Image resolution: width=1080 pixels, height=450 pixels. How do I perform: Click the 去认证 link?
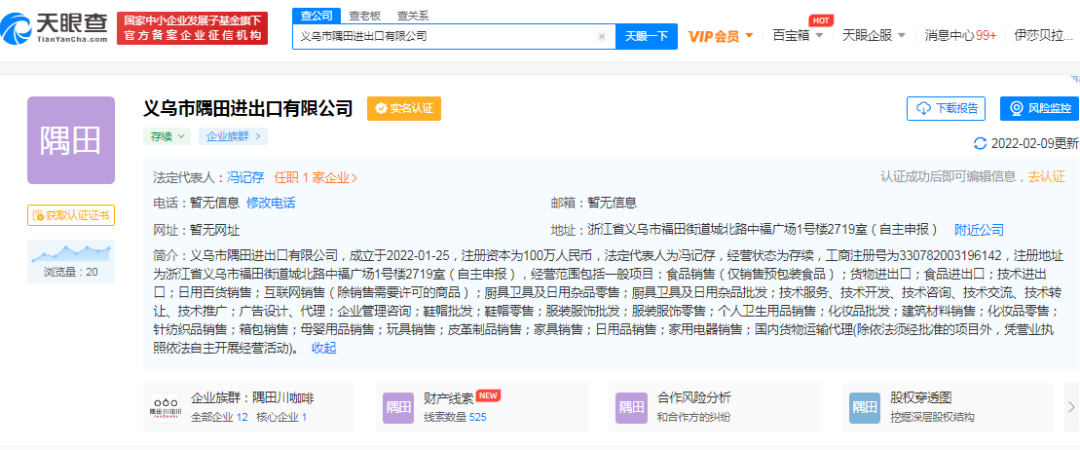pos(1046,176)
